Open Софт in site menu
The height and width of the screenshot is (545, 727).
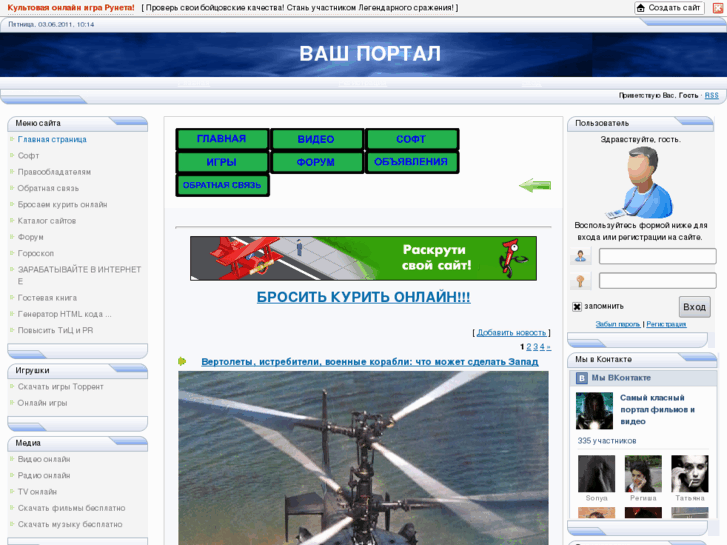28,155
